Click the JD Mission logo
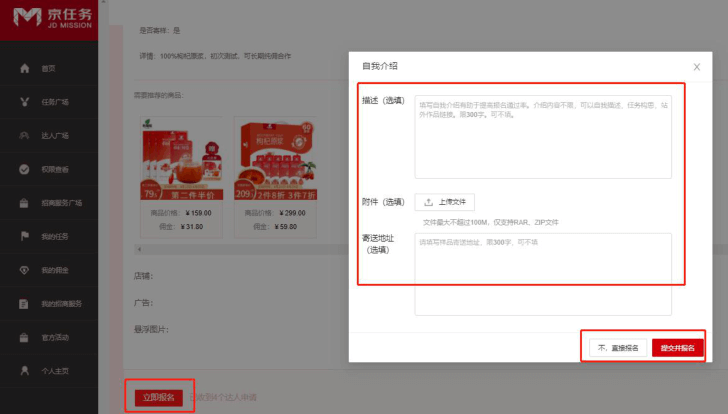Image resolution: width=728 pixels, height=414 pixels. pos(52,18)
